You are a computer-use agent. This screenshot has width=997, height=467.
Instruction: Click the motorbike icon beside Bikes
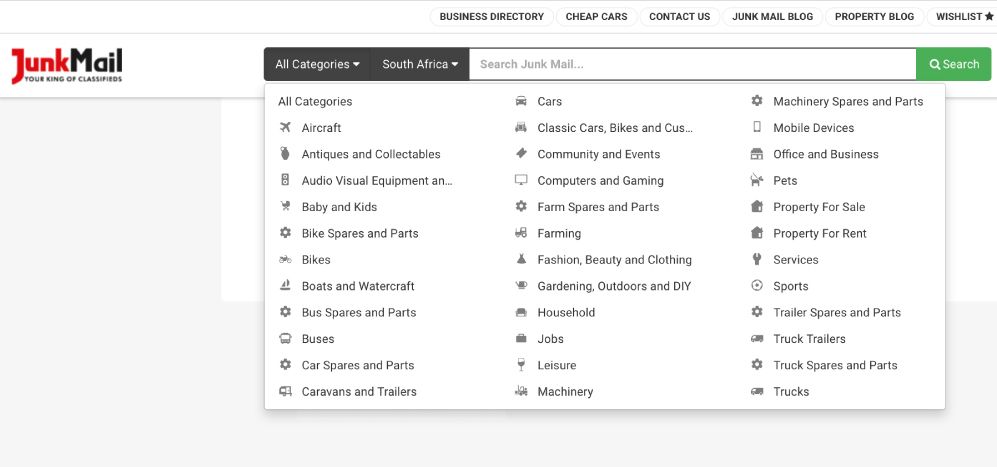[x=285, y=260]
